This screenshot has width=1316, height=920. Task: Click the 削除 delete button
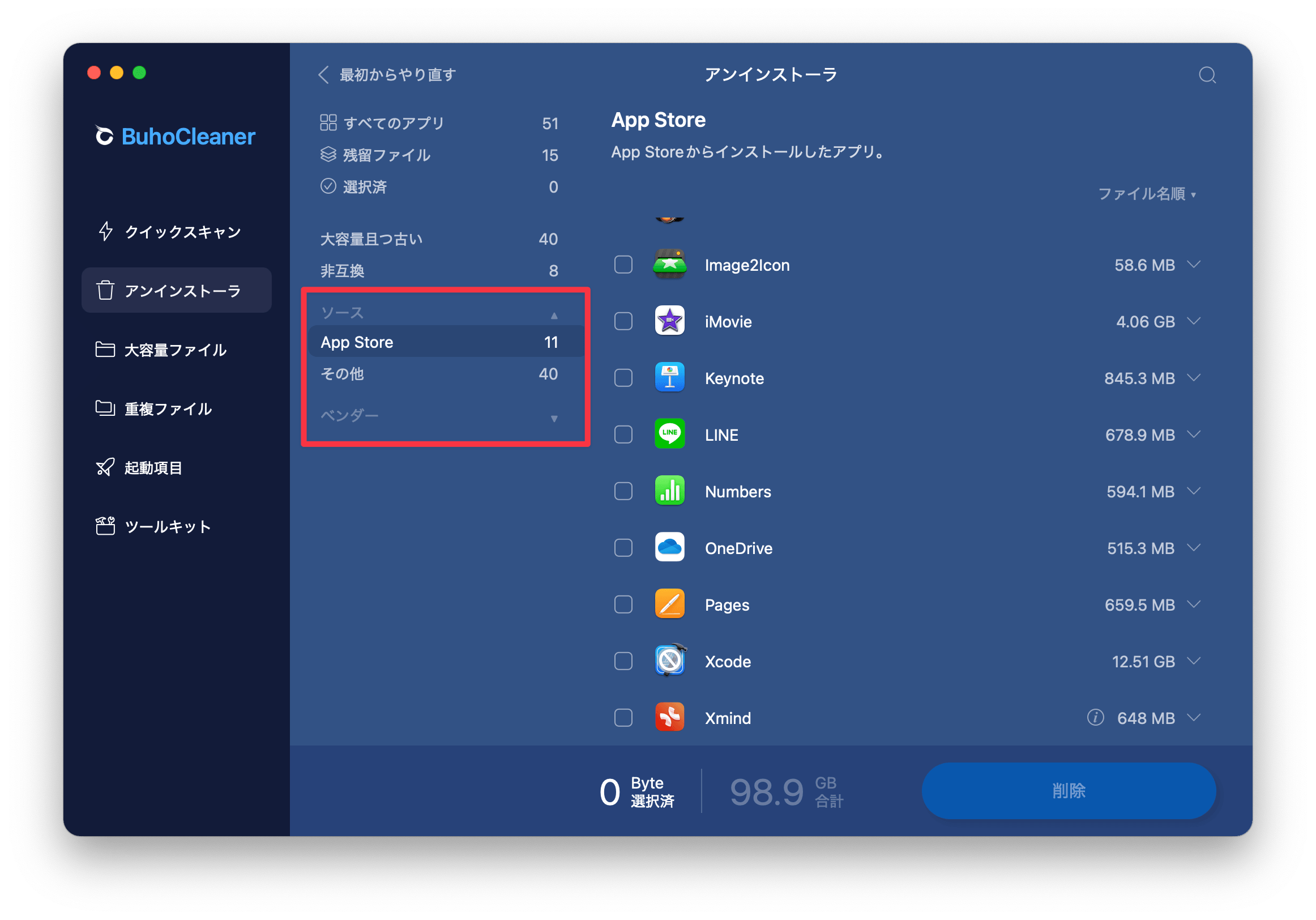[x=1069, y=790]
